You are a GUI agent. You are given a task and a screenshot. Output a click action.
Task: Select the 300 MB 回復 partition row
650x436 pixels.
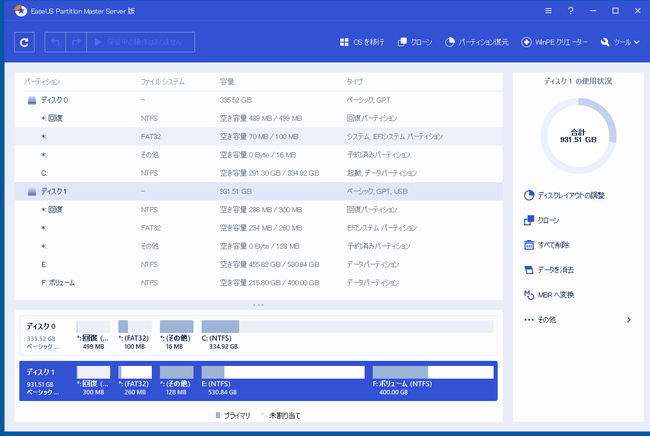point(258,209)
